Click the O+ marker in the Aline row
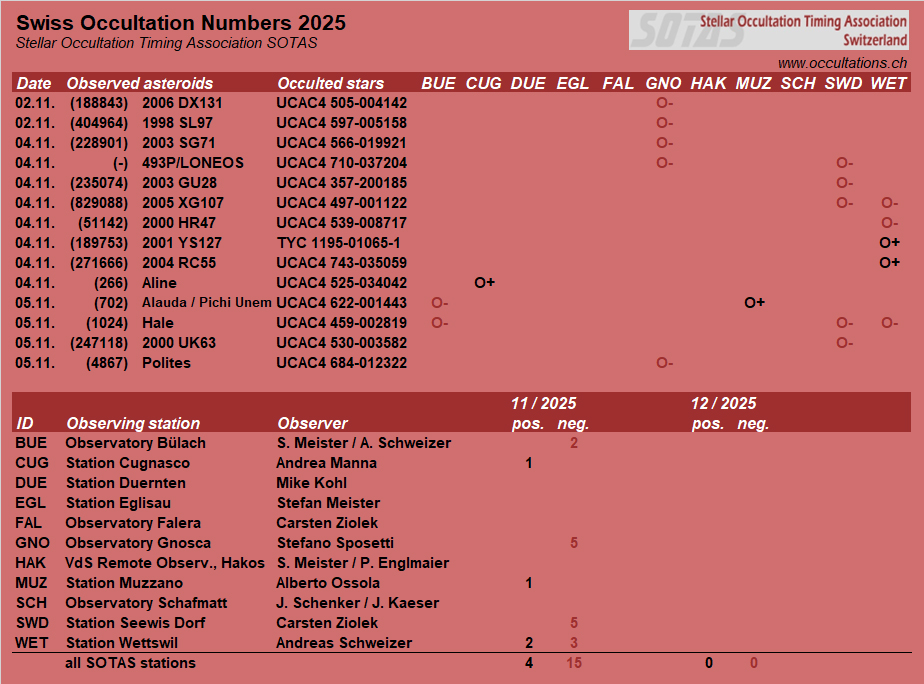924x684 pixels. (x=485, y=283)
